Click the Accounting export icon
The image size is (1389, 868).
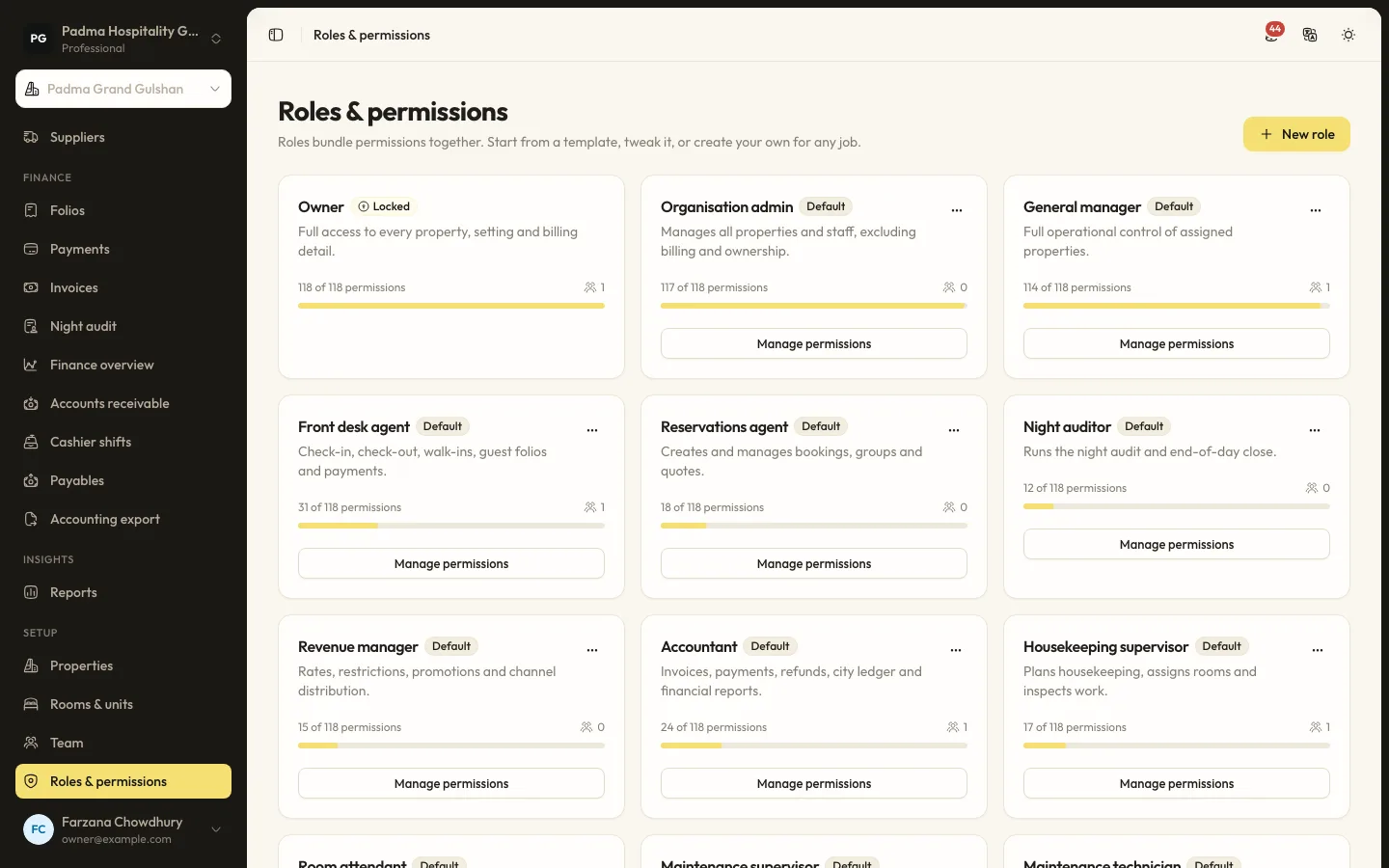pyautogui.click(x=31, y=519)
